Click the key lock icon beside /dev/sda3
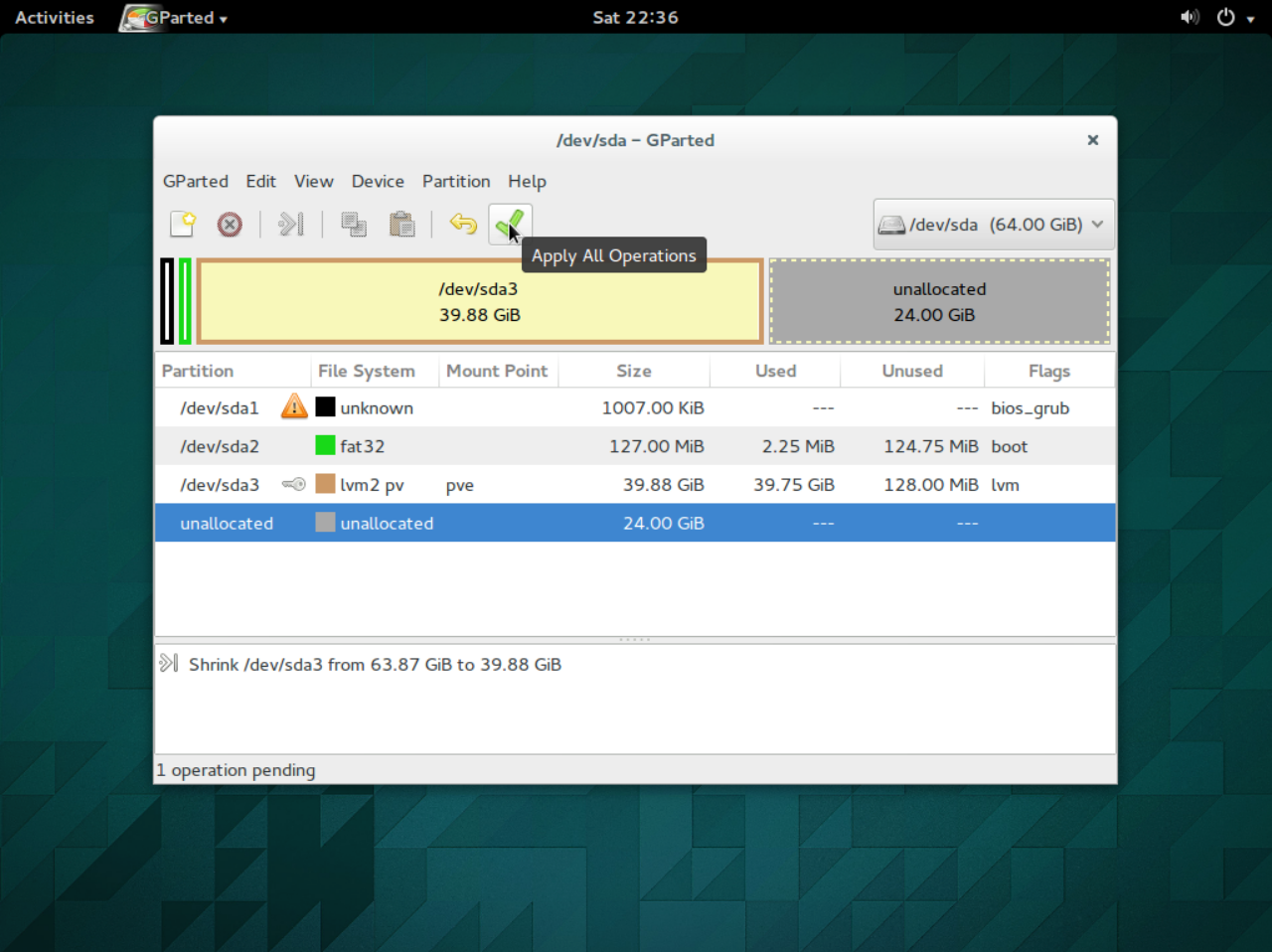The image size is (1272, 952). pos(293,484)
